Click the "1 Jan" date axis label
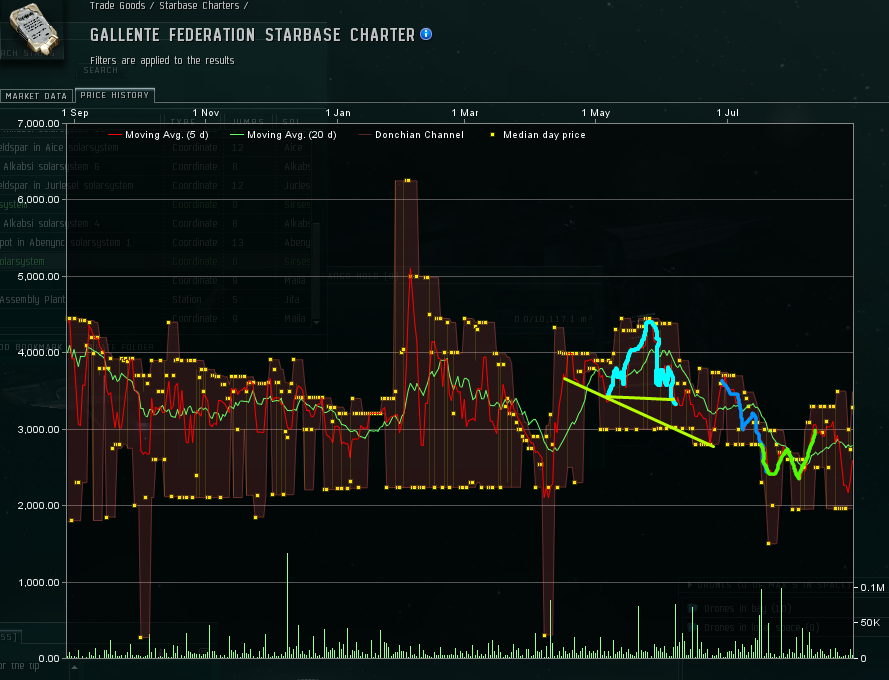This screenshot has width=889, height=680. click(x=338, y=112)
